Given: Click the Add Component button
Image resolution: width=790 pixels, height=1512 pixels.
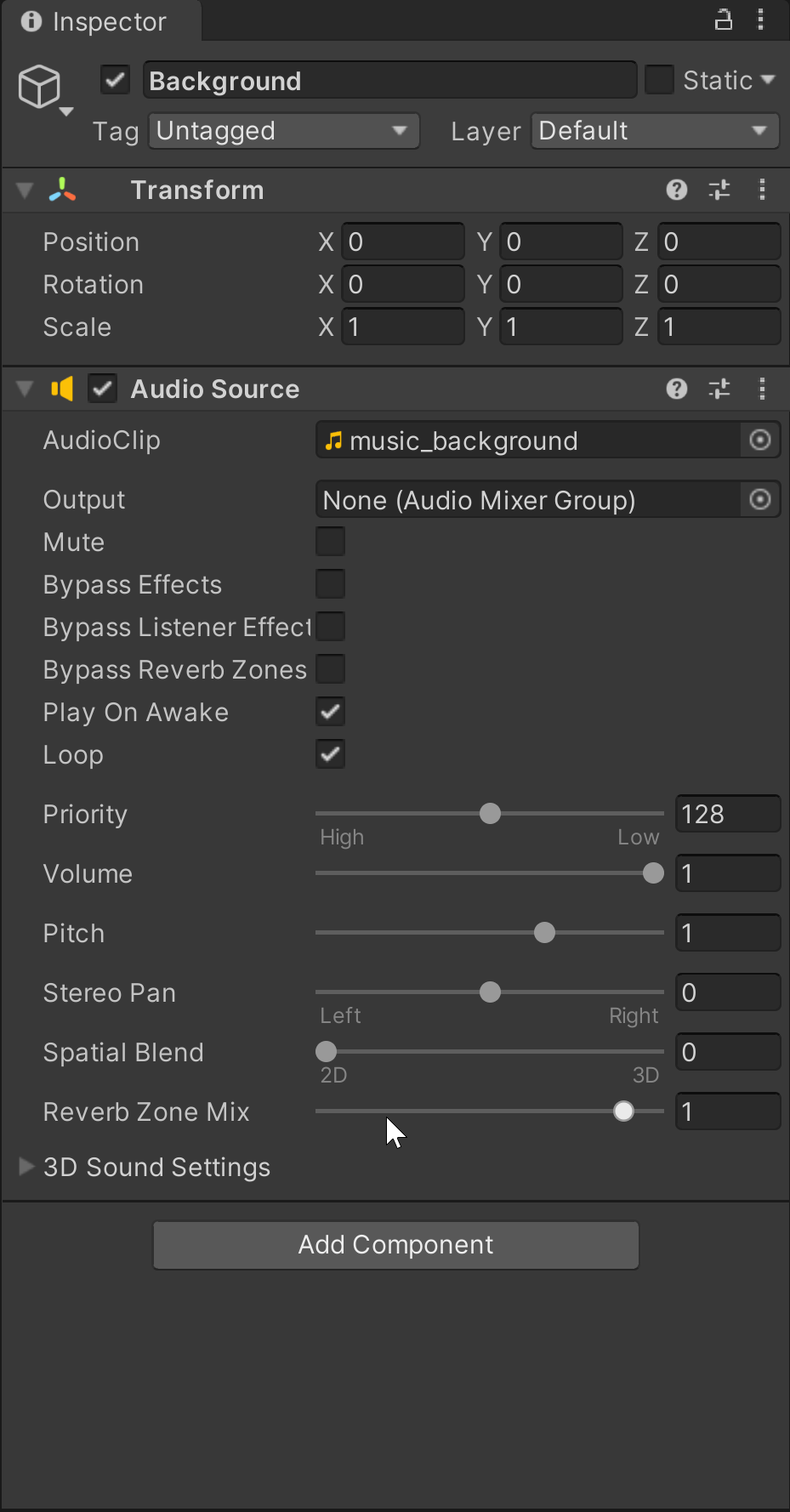Looking at the screenshot, I should (x=396, y=1245).
